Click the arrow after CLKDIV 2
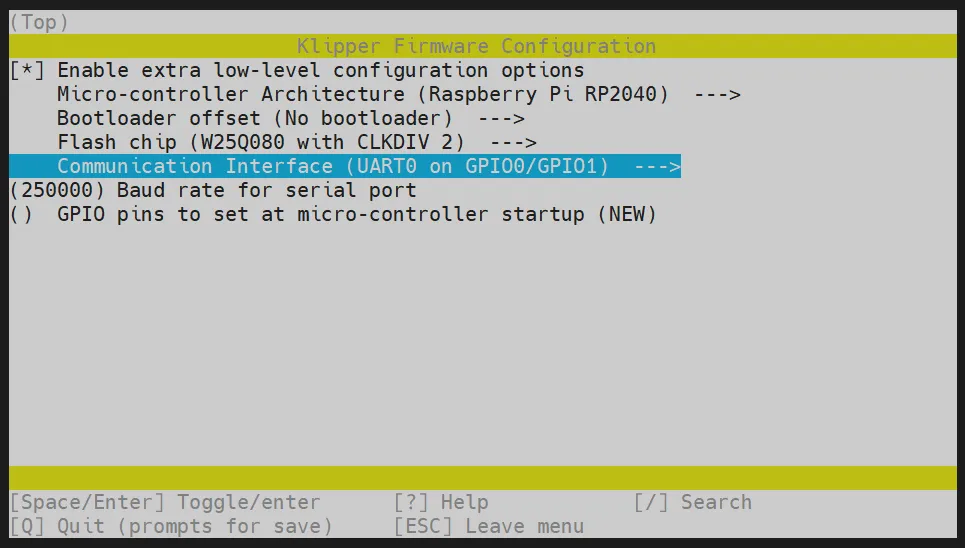The width and height of the screenshot is (965, 548). click(x=513, y=143)
